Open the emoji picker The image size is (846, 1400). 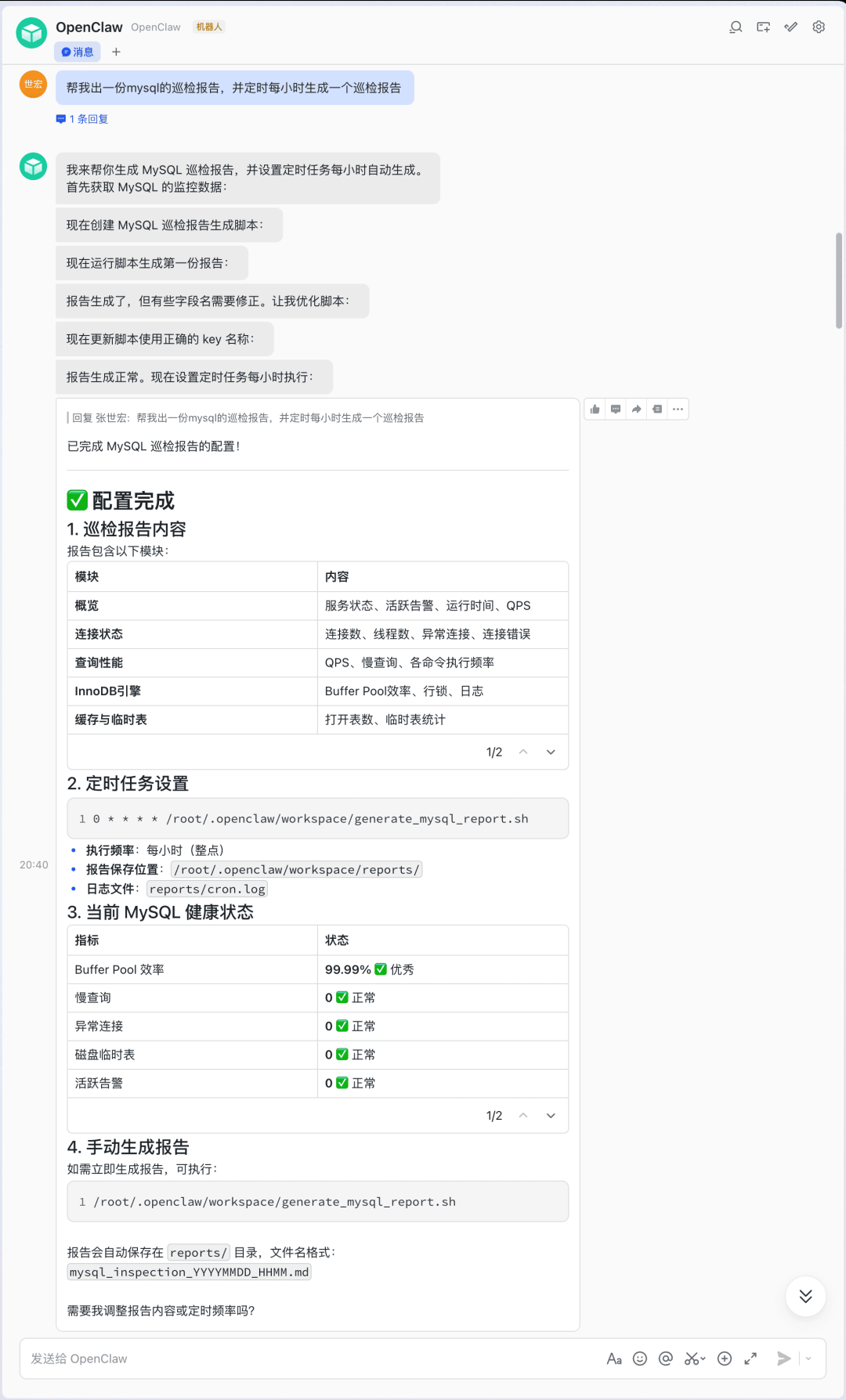(x=640, y=1359)
